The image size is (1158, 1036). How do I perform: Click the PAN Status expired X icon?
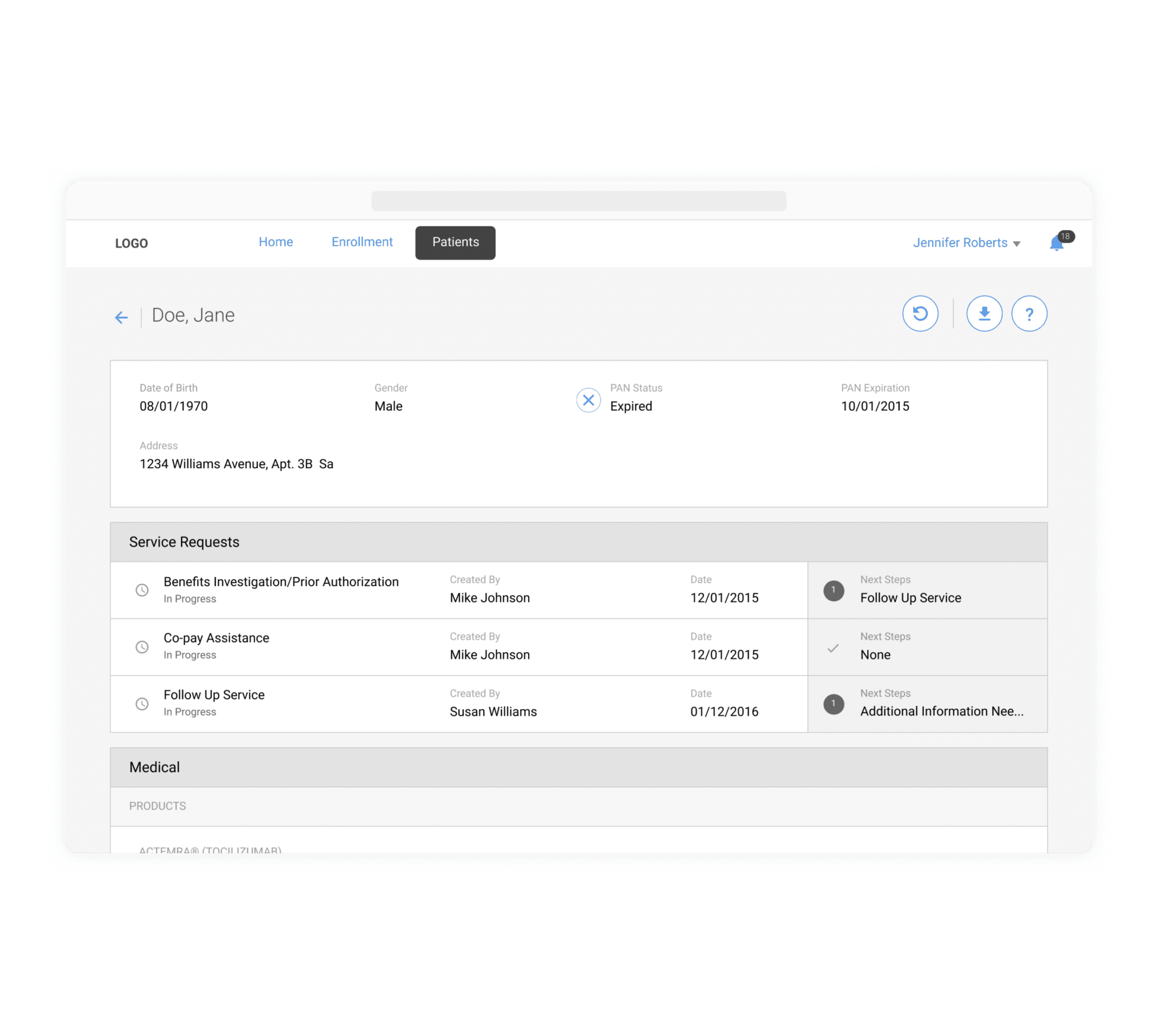point(588,400)
